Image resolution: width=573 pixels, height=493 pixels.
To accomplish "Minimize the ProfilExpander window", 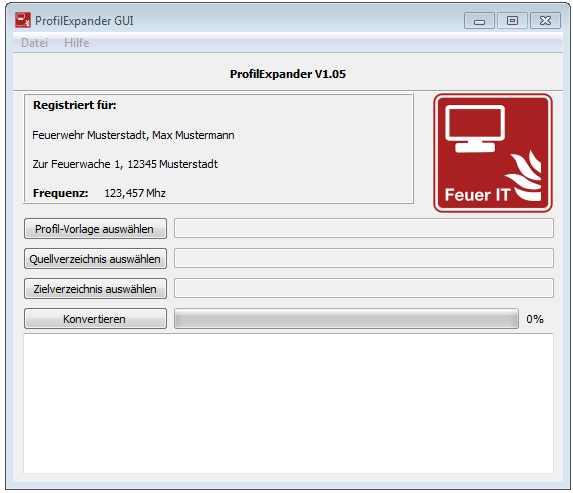I will (x=479, y=20).
